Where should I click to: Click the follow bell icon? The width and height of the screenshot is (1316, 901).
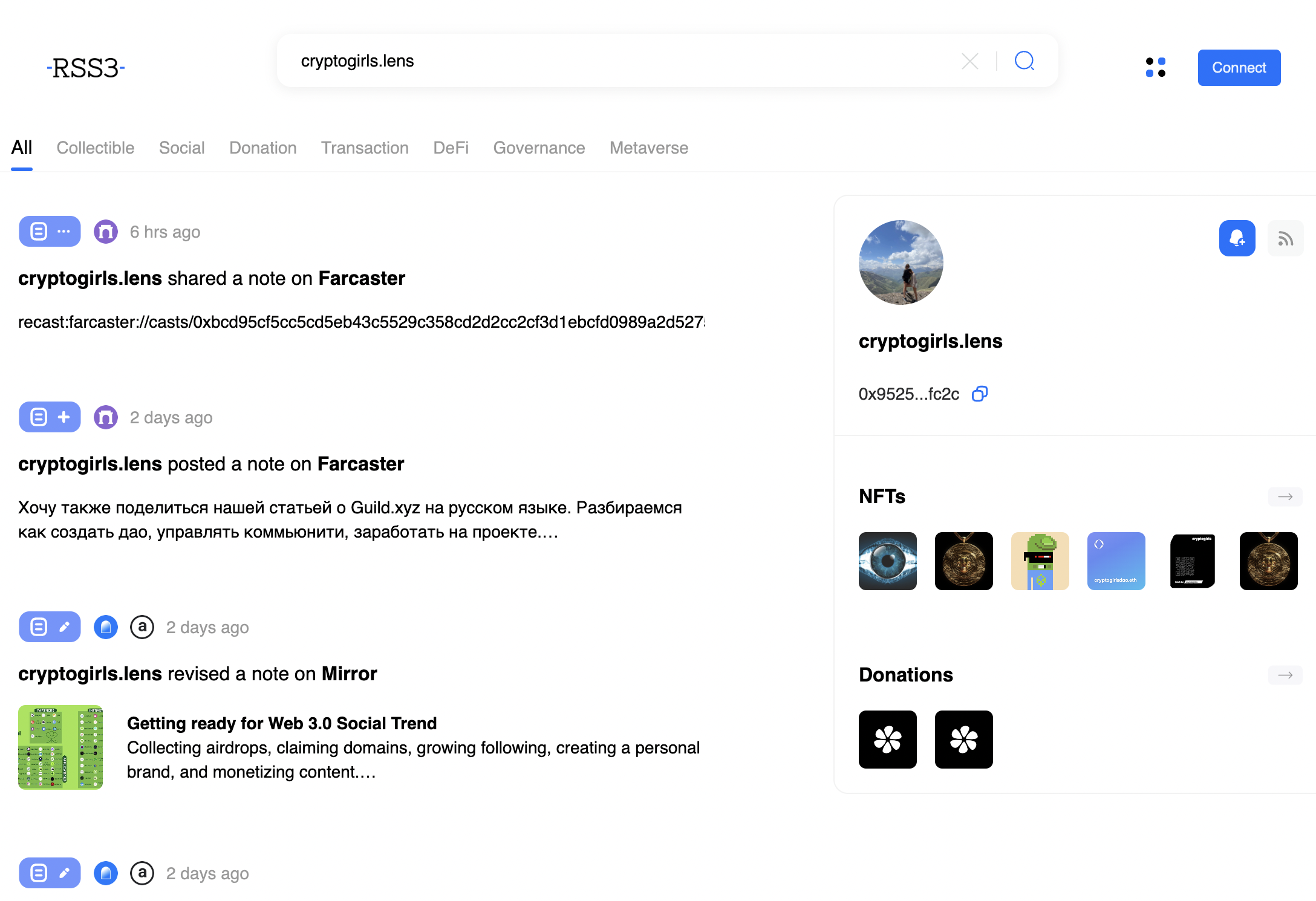[x=1237, y=238]
